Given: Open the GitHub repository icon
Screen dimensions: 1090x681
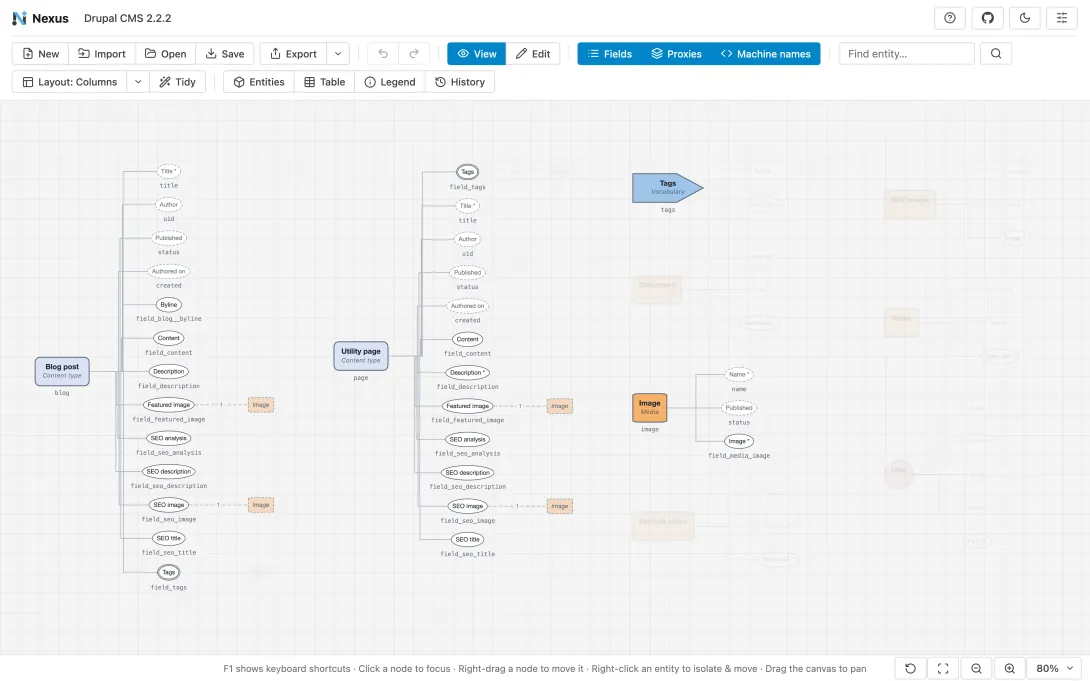Looking at the screenshot, I should coord(987,18).
